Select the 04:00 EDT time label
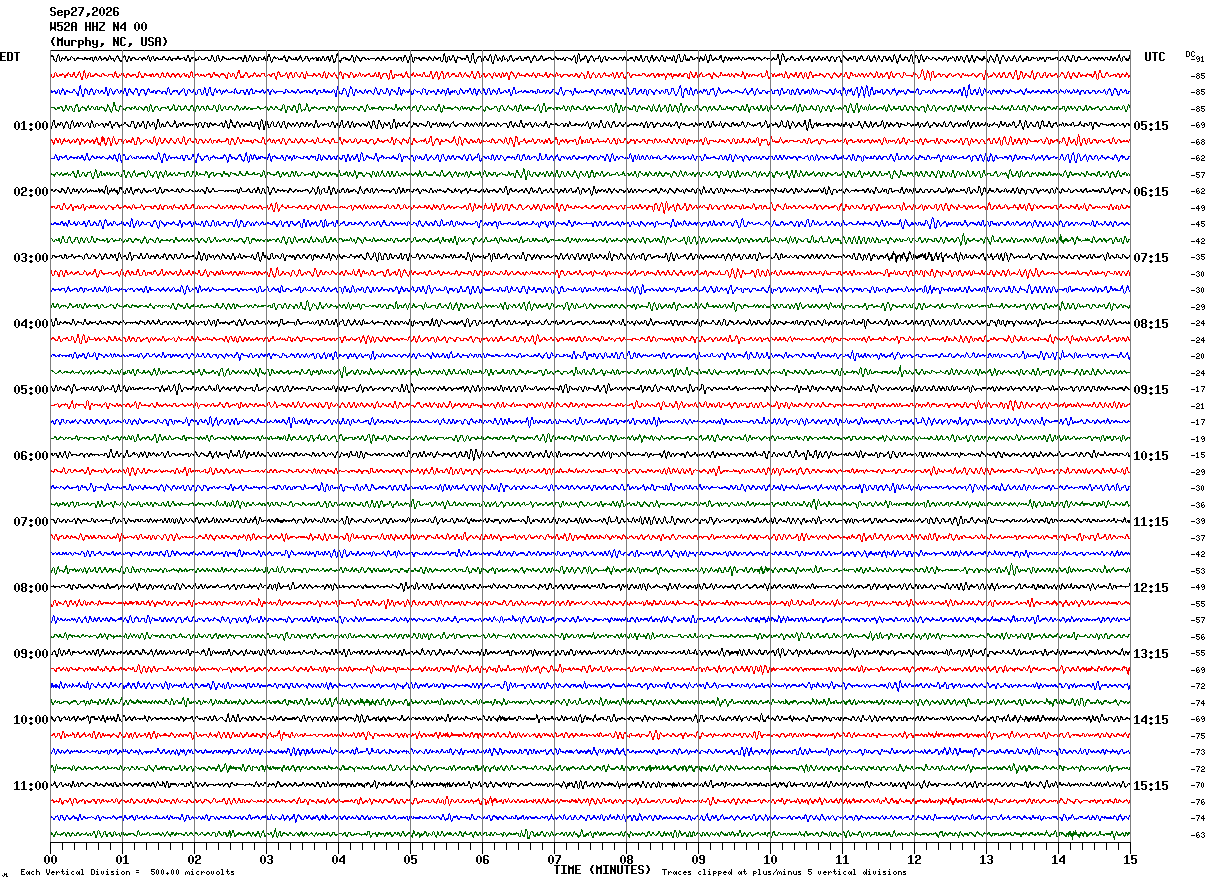The image size is (1210, 886). (30, 324)
